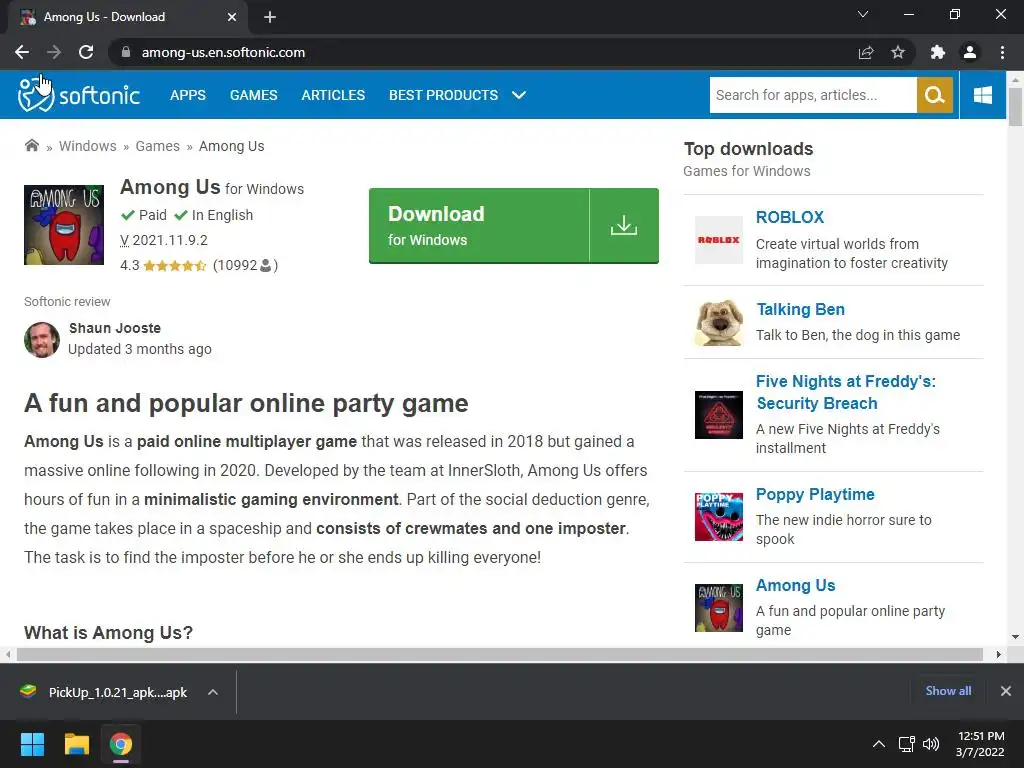Click the Five Nights at Freddy's thumbnail
1024x768 pixels.
point(718,415)
